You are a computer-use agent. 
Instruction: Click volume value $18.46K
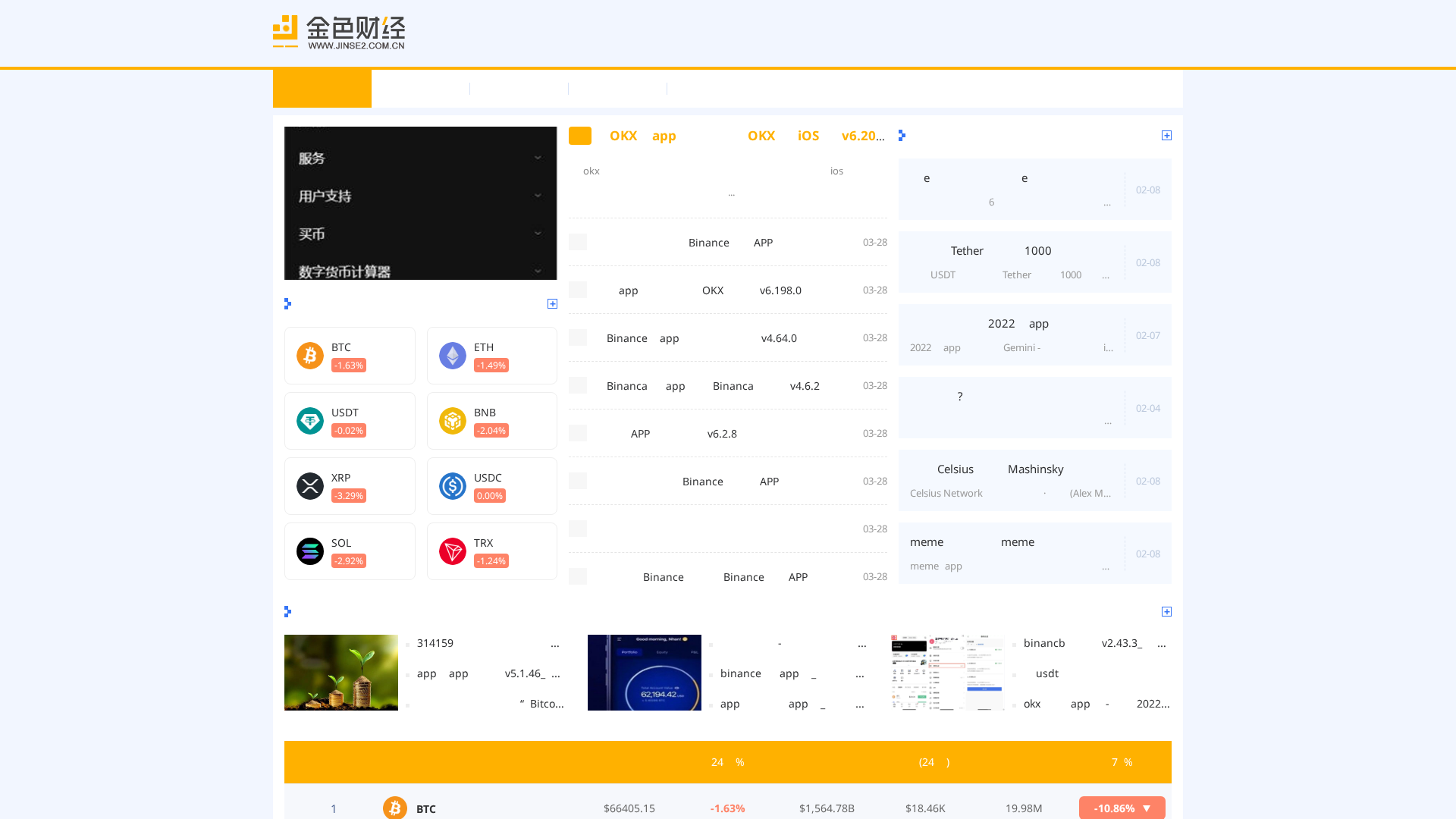pos(925,808)
